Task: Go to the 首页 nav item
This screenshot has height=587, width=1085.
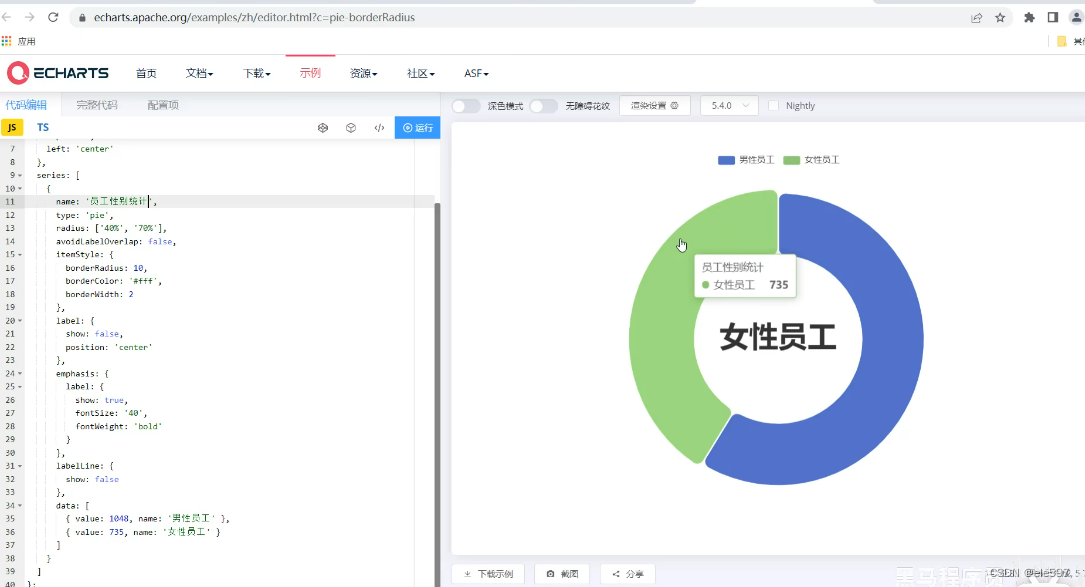Action: tap(146, 73)
